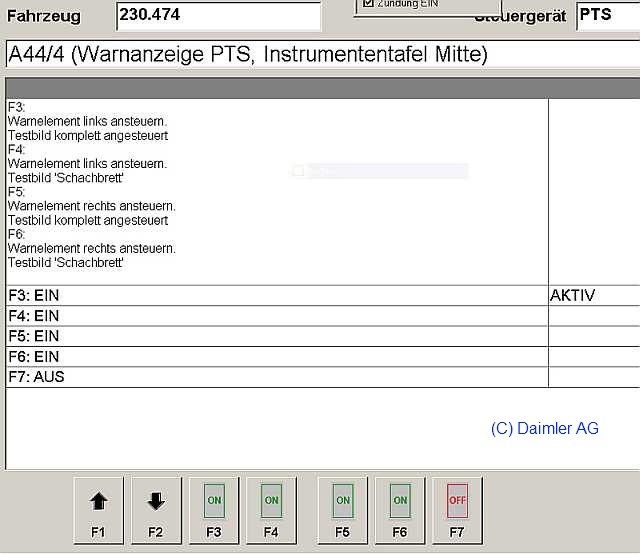Click the Fahrzeug field showing 230.474
The height and width of the screenshot is (554, 640).
[x=218, y=16]
